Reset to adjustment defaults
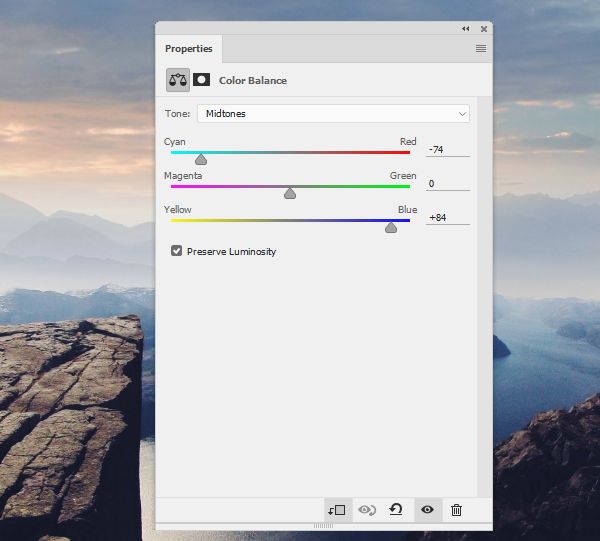 (396, 509)
